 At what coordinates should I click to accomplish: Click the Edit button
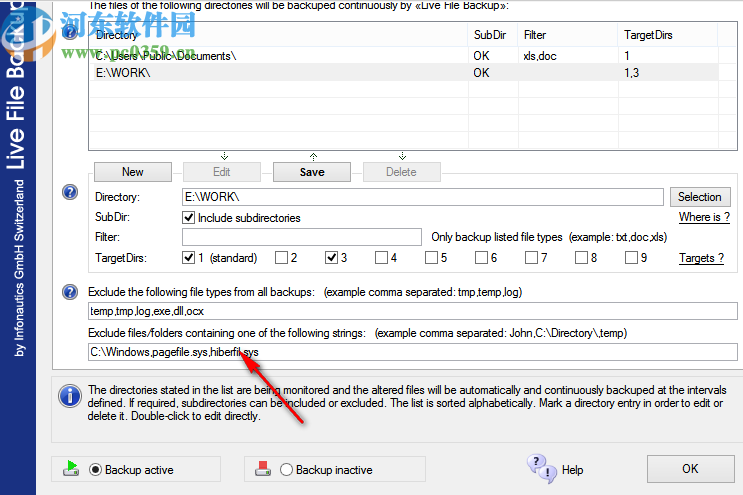tap(222, 172)
